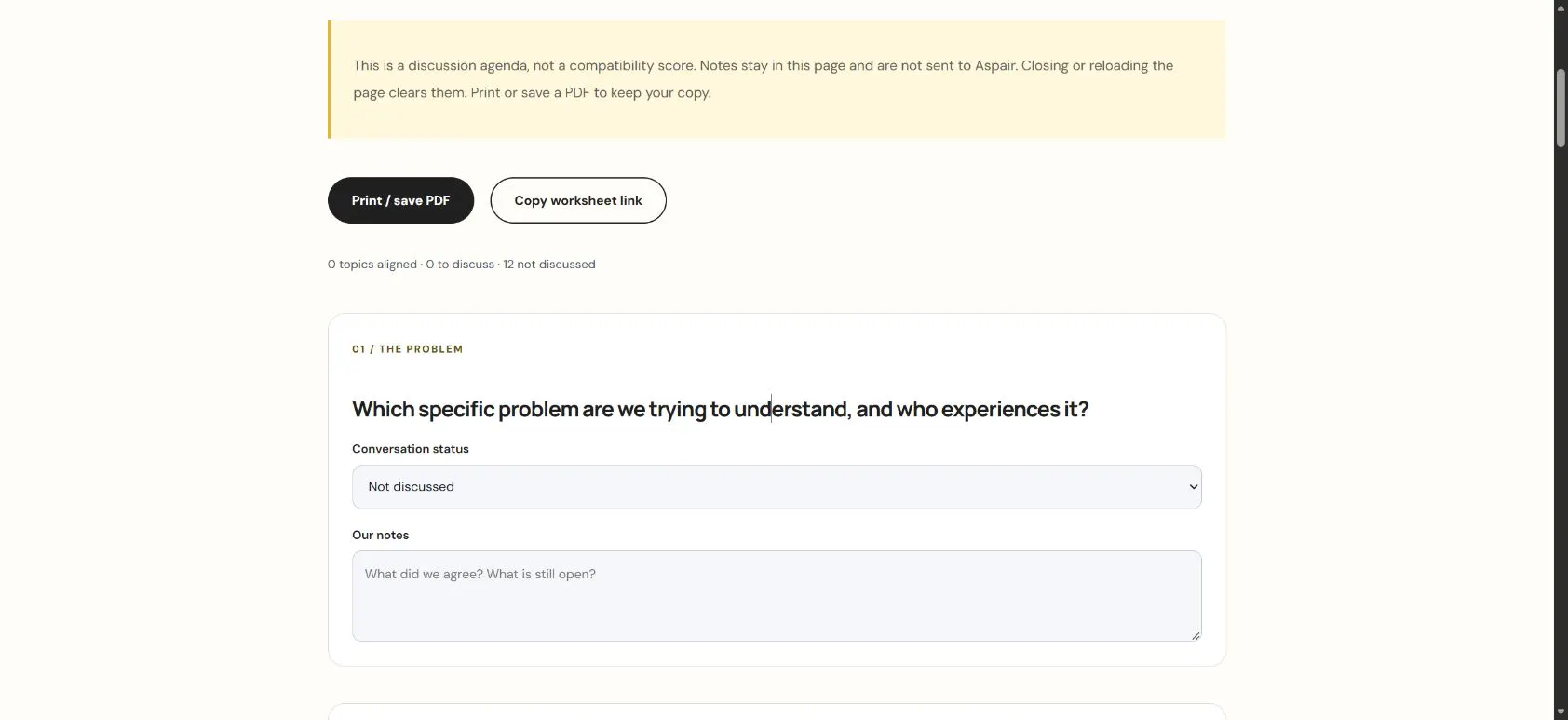The image size is (1568, 720).
Task: Click the scrollbar down arrow
Action: [x=1561, y=713]
